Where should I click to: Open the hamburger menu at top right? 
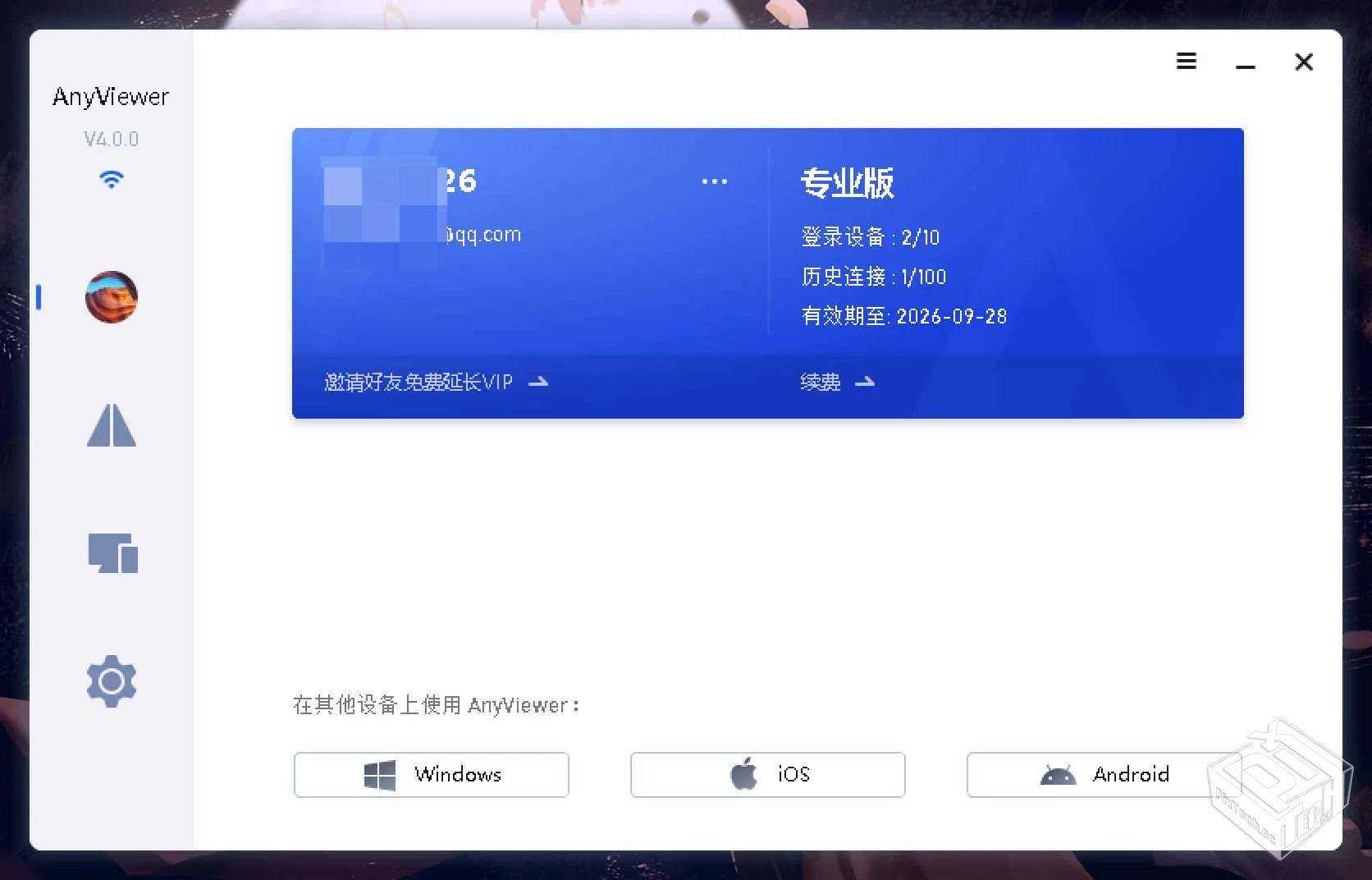[1186, 61]
